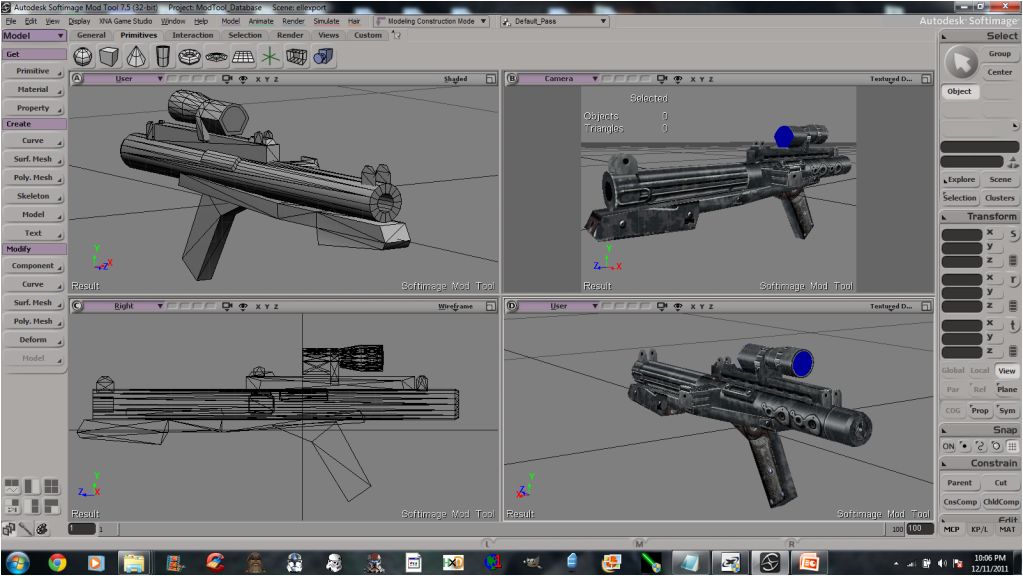Click the timeline scrub bar
The height and width of the screenshot is (576, 1023).
point(501,529)
